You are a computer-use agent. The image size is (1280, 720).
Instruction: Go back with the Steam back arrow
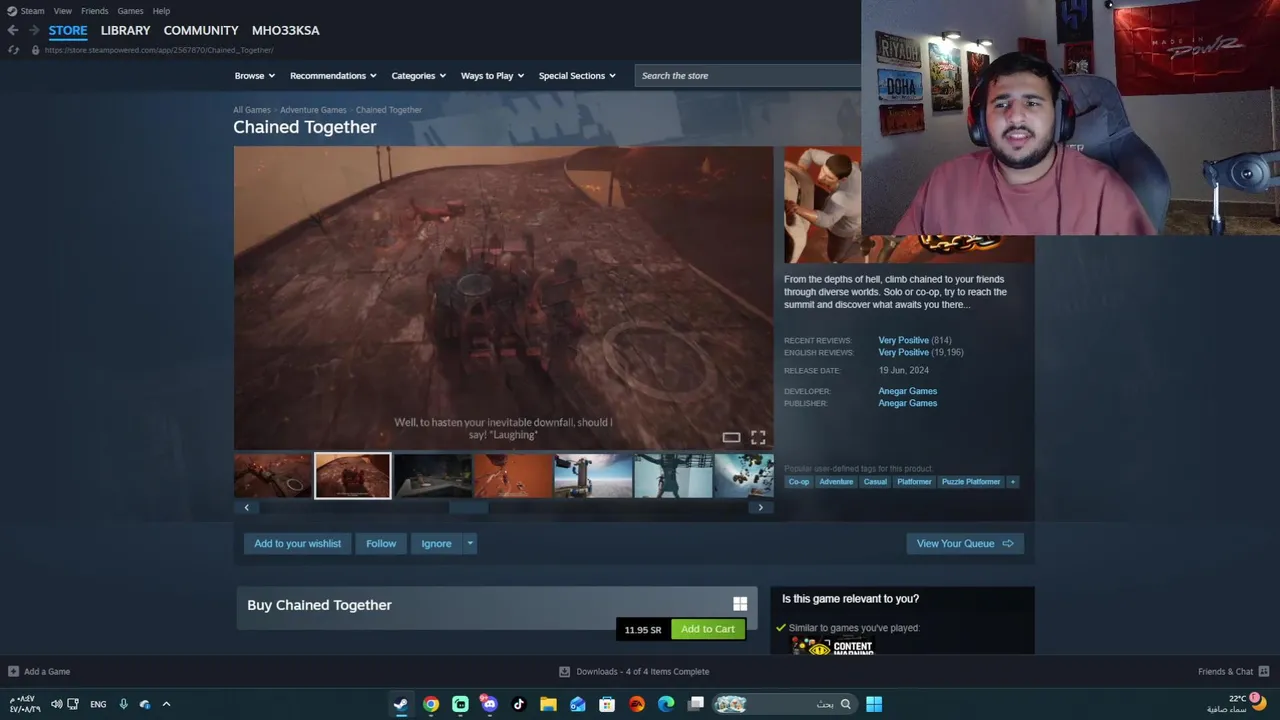pos(13,30)
